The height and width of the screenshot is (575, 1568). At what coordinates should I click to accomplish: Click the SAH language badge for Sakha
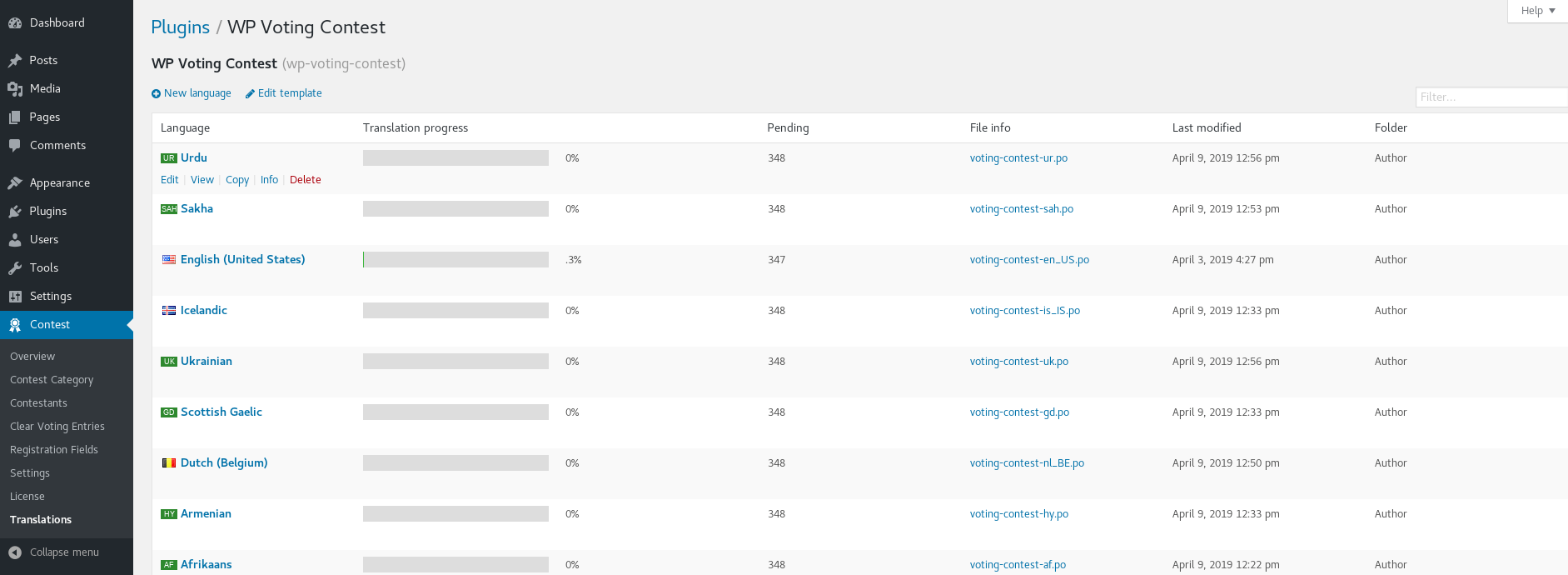[169, 209]
